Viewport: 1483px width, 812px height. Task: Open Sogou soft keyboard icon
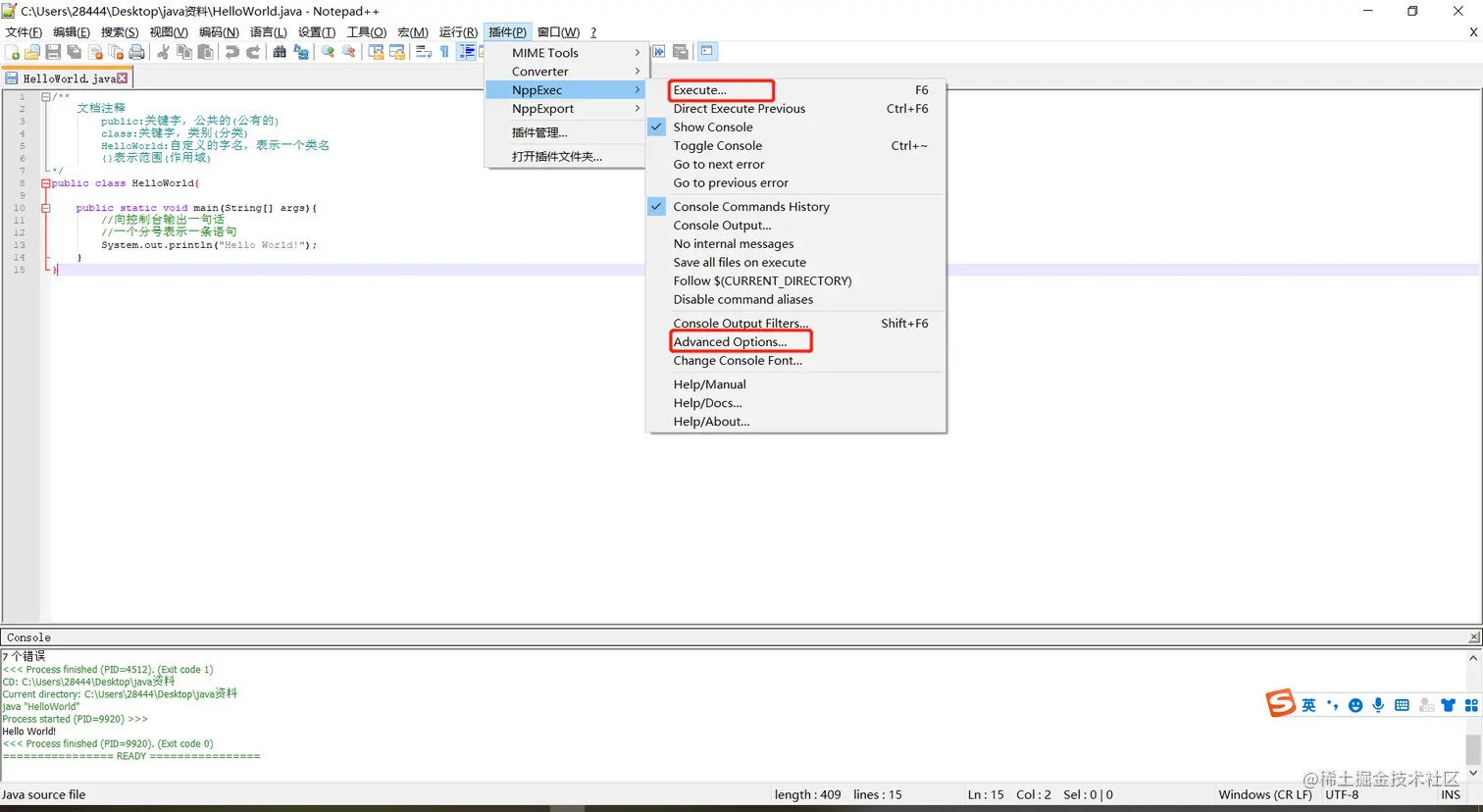1402,705
